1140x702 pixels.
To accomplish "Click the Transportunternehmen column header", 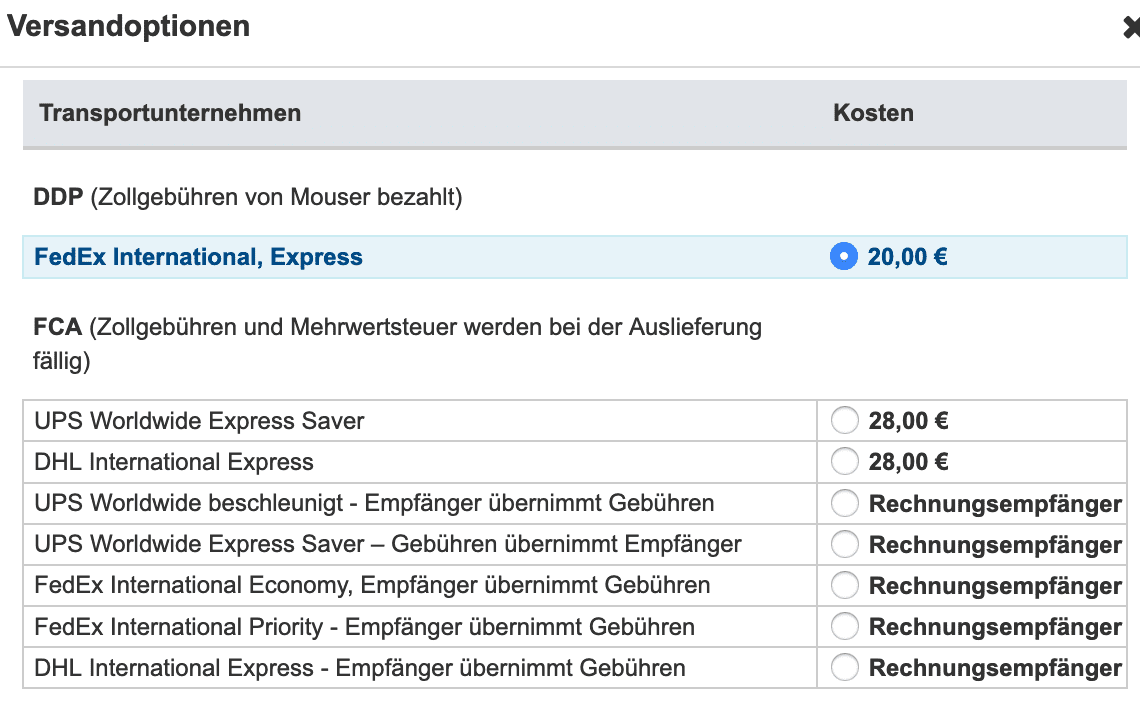I will pos(170,113).
